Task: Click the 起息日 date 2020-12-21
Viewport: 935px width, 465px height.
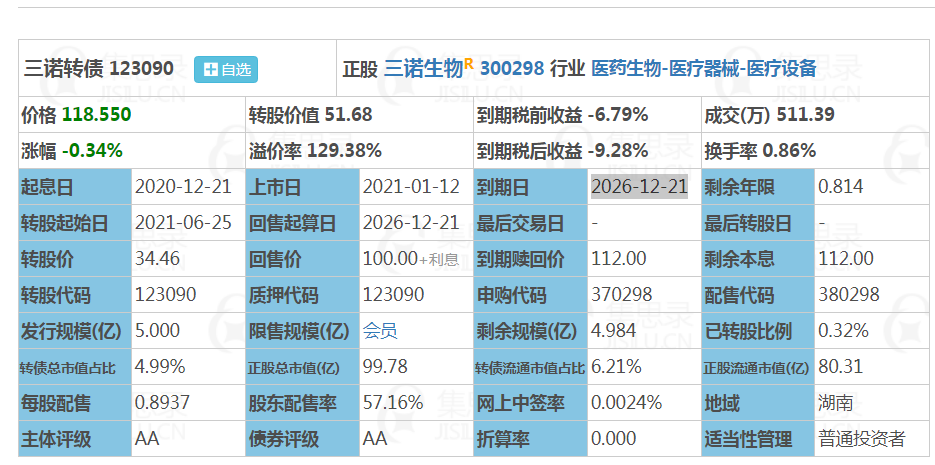Action: click(x=183, y=187)
